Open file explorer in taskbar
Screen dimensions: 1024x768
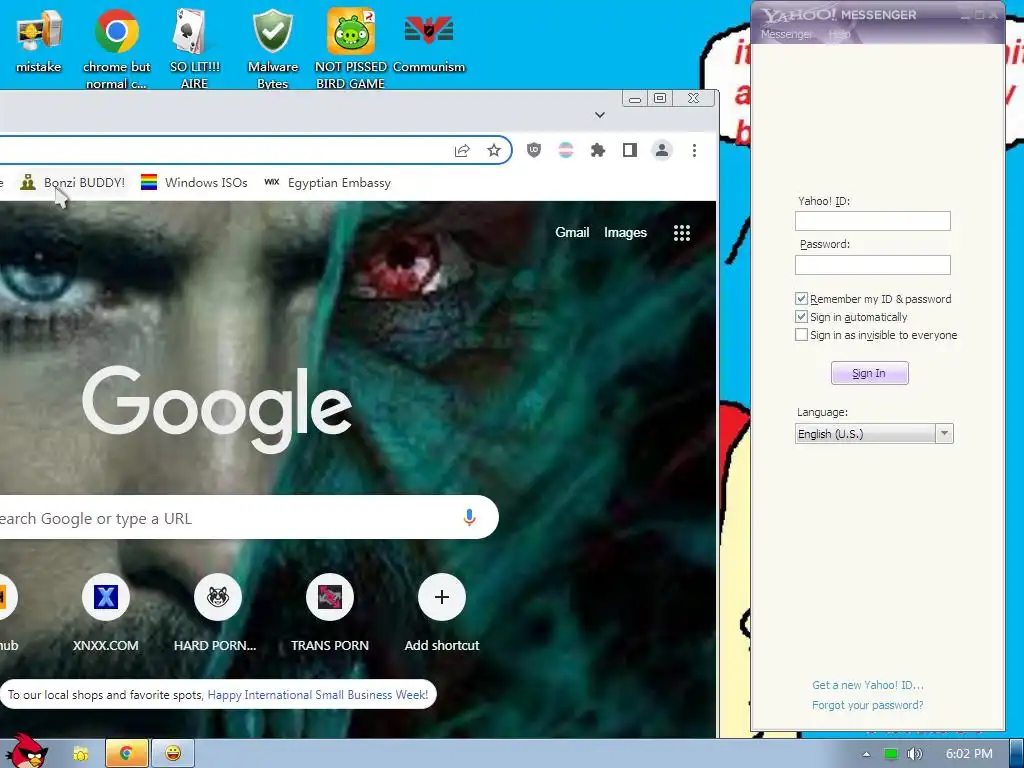coord(81,754)
